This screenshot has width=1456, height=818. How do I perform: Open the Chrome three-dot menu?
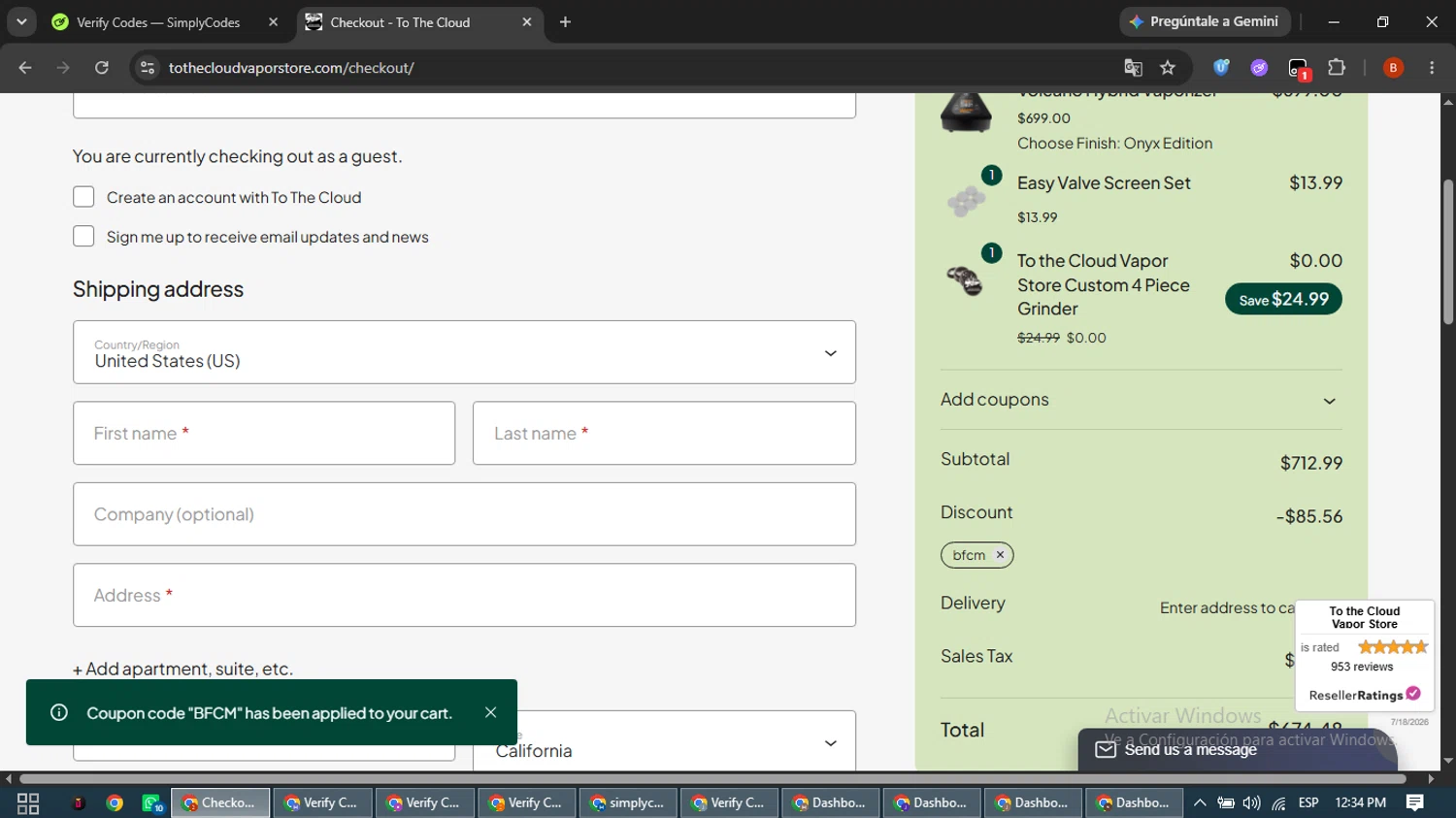(x=1432, y=68)
